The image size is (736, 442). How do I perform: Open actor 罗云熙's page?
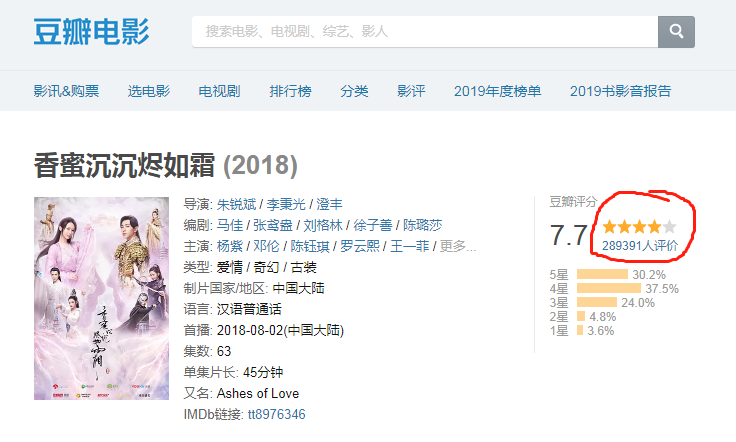coord(360,246)
